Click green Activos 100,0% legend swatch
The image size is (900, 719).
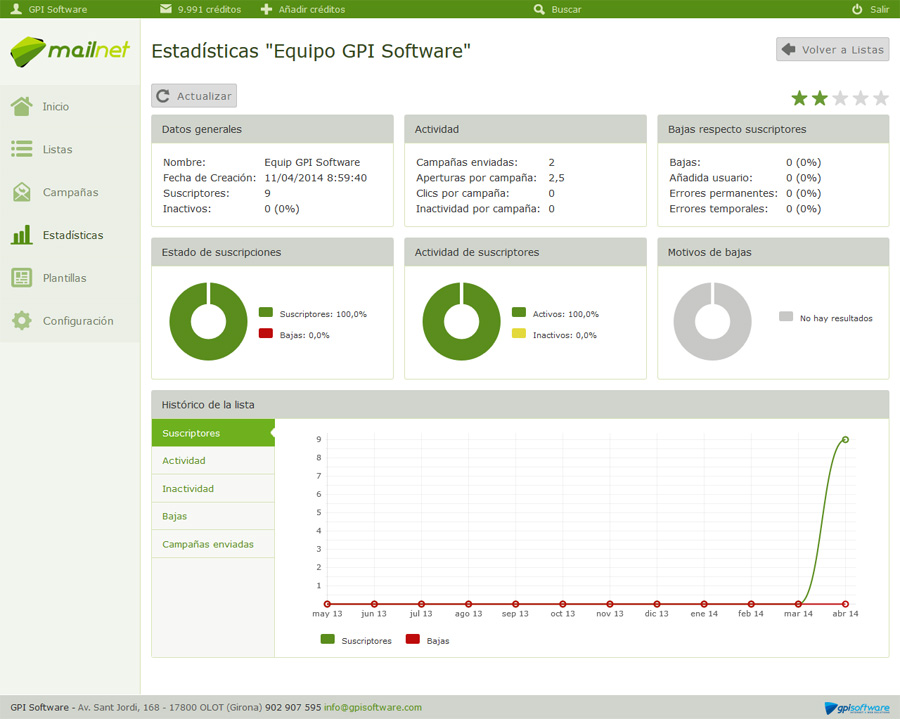pos(519,312)
